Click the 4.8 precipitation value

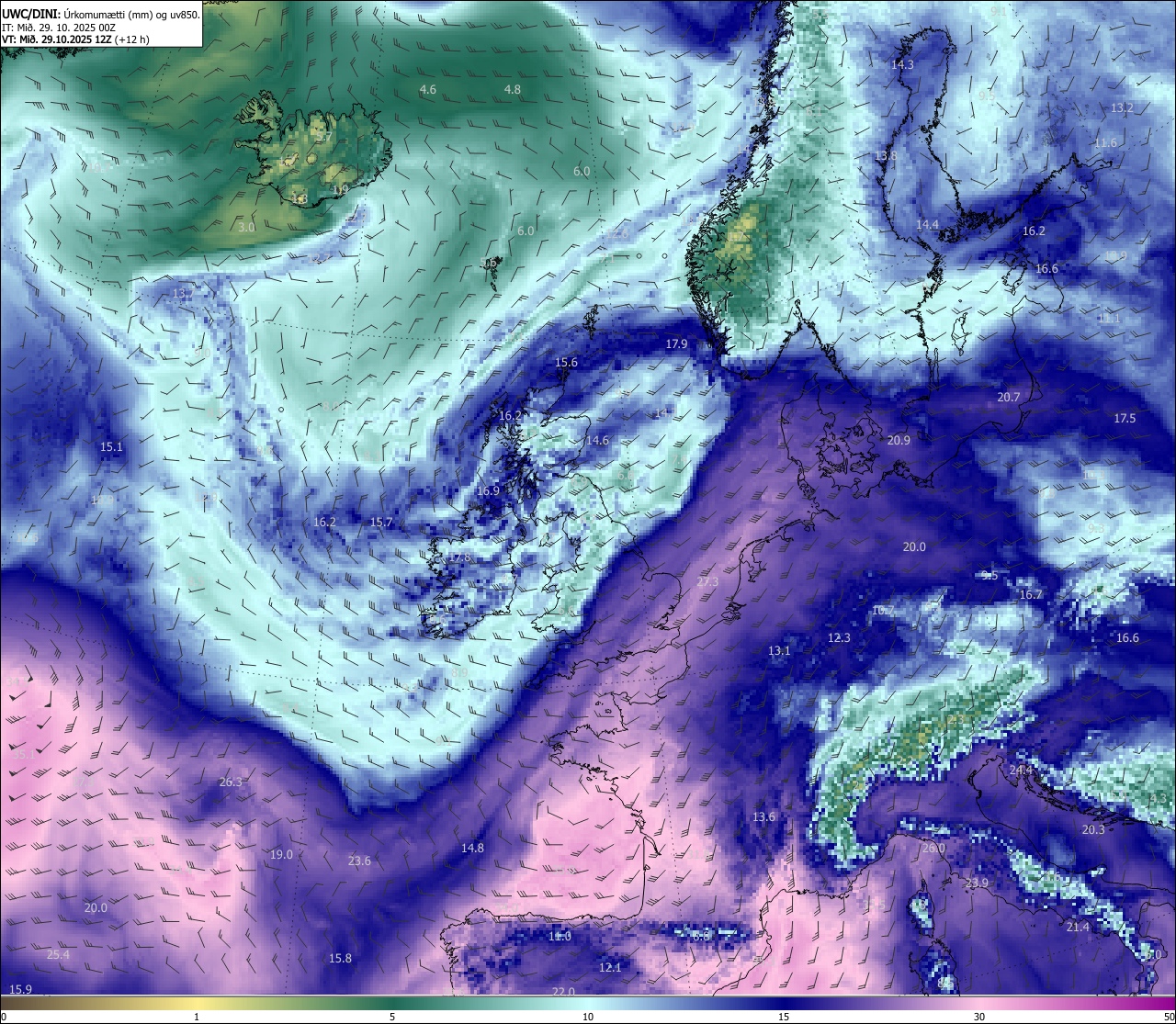coord(513,89)
